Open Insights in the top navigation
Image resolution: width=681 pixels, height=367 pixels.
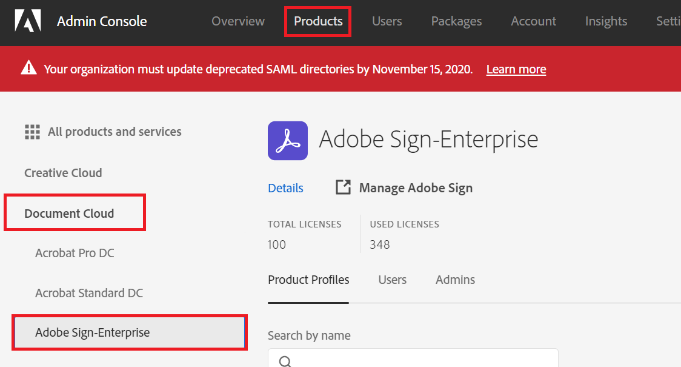[606, 21]
